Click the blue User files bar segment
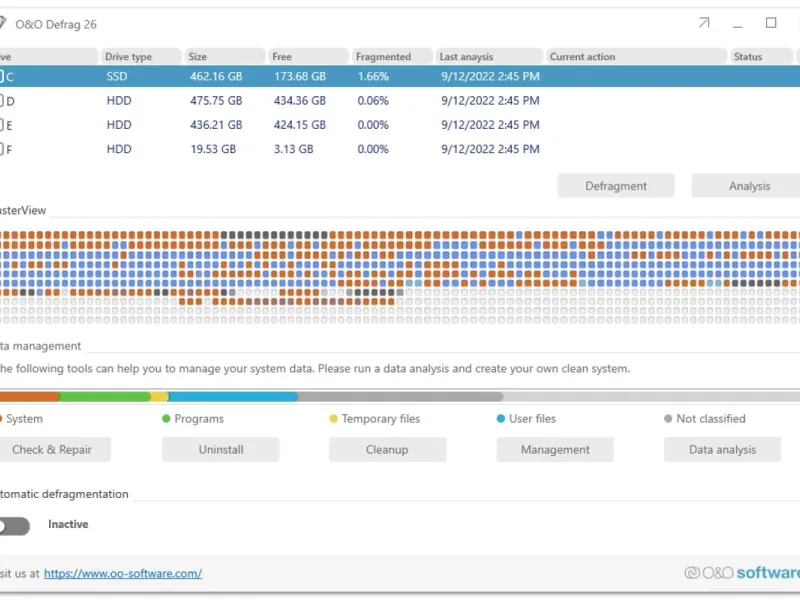 233,396
